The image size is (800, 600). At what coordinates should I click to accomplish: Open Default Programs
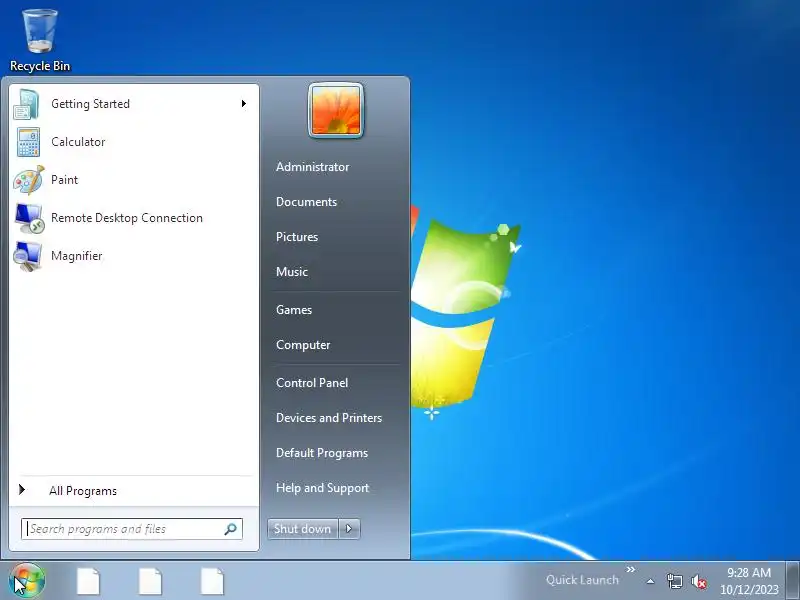pyautogui.click(x=321, y=453)
